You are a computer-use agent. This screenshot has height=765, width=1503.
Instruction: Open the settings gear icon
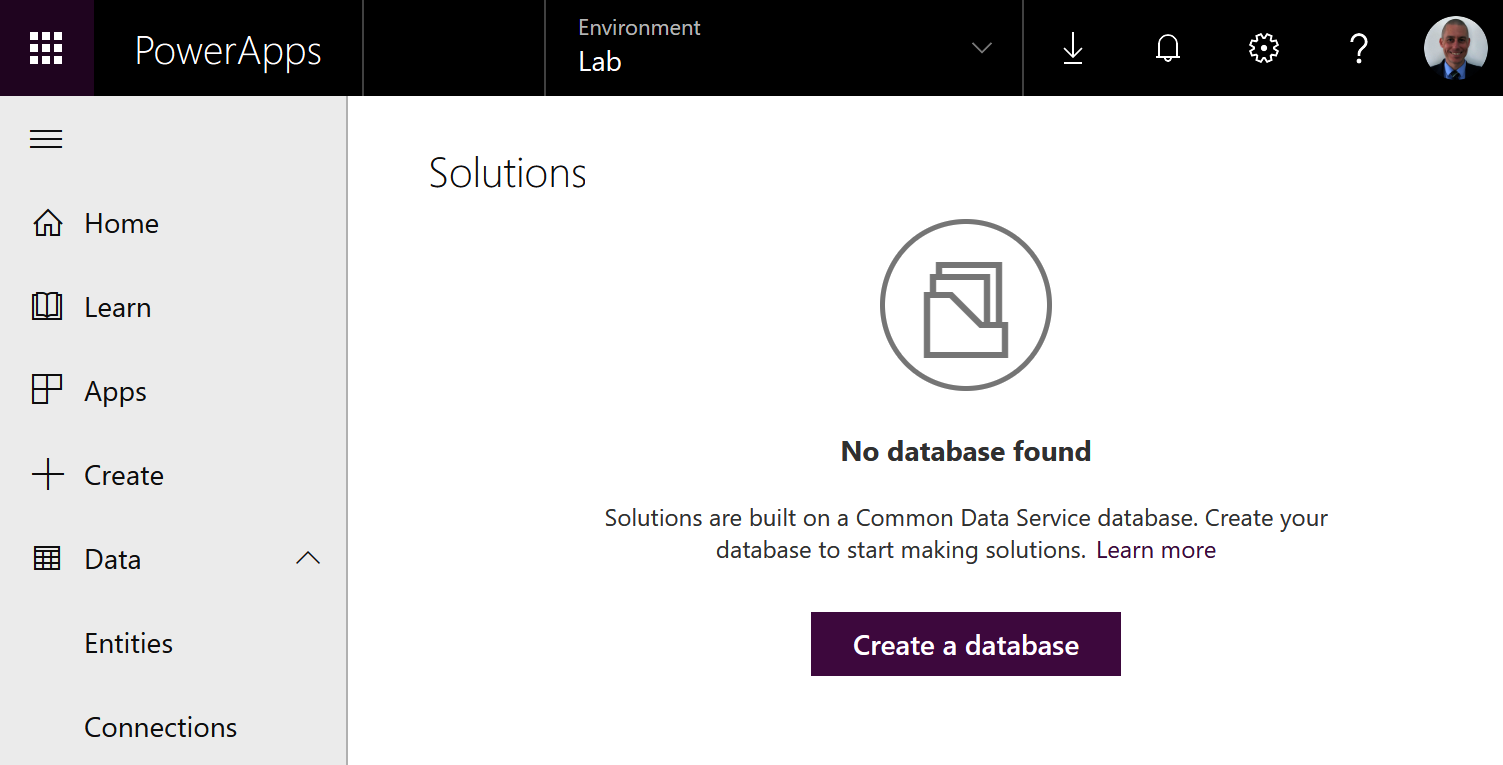click(x=1264, y=48)
